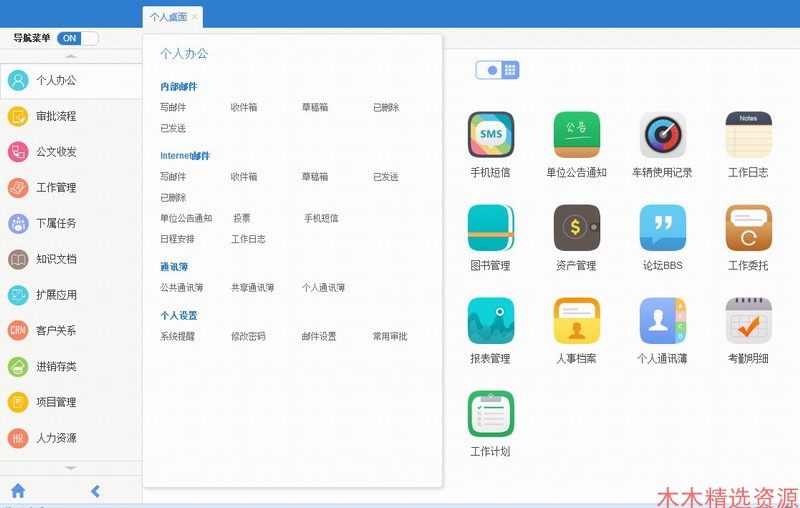Click the 修改密码 link in 个人设置
Screen dimensions: 800x508
(x=248, y=336)
